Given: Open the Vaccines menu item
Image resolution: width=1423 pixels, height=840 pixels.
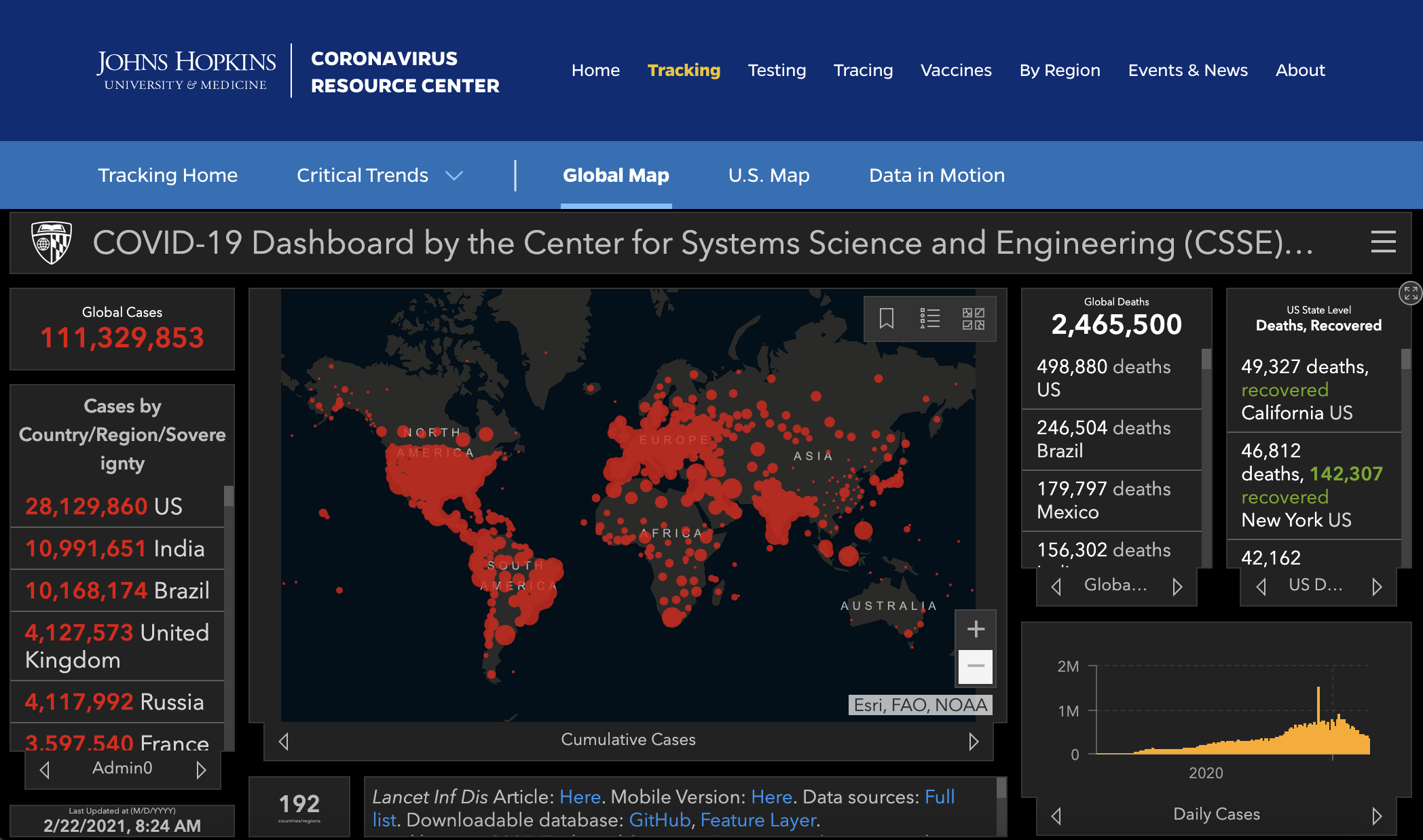Looking at the screenshot, I should coord(955,71).
